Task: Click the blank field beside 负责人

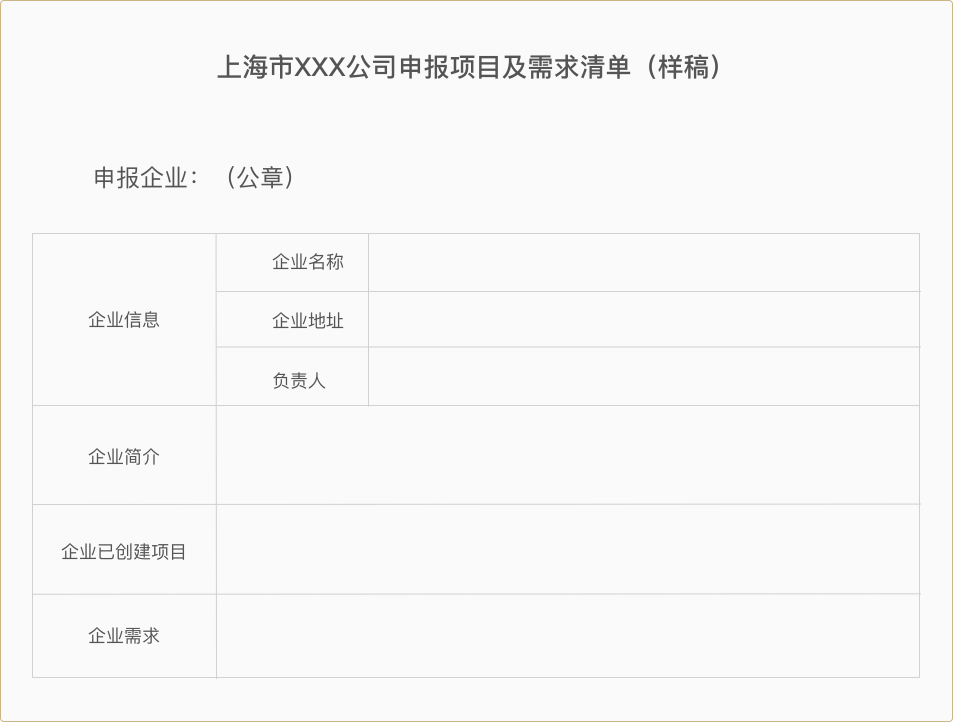Action: coord(643,377)
